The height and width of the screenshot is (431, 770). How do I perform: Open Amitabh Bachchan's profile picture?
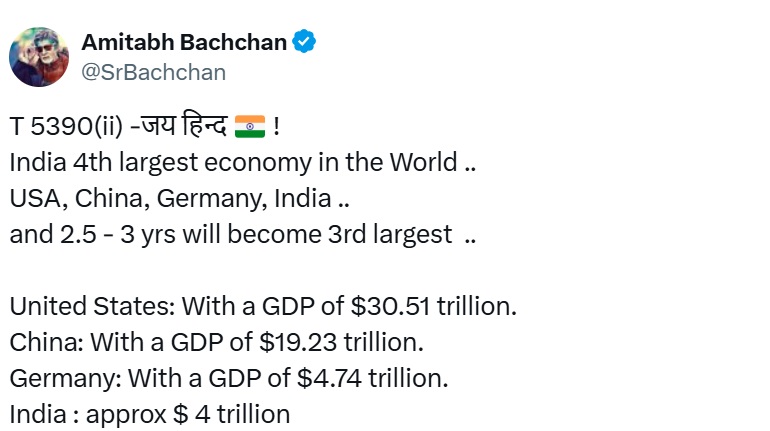[x=39, y=57]
